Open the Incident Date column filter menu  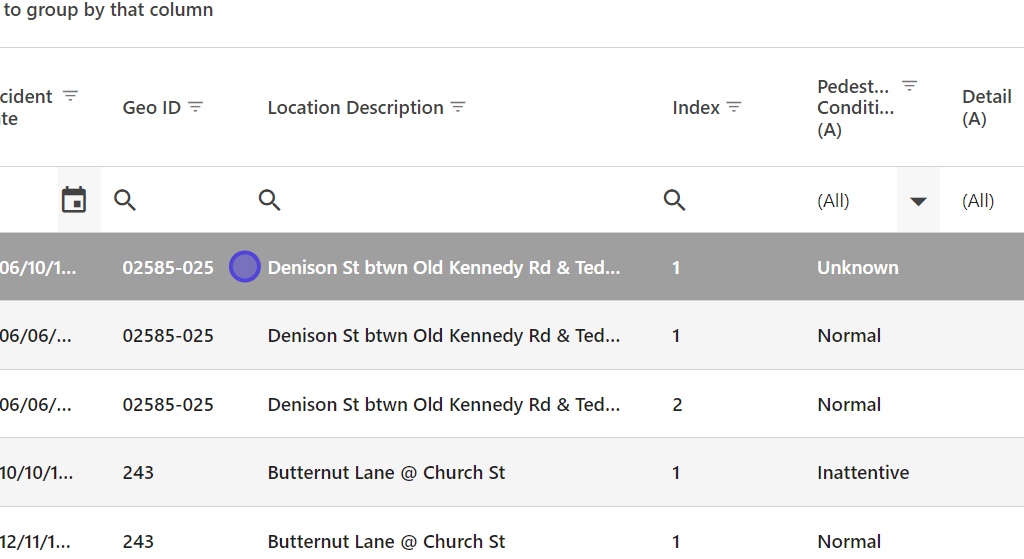coord(70,96)
